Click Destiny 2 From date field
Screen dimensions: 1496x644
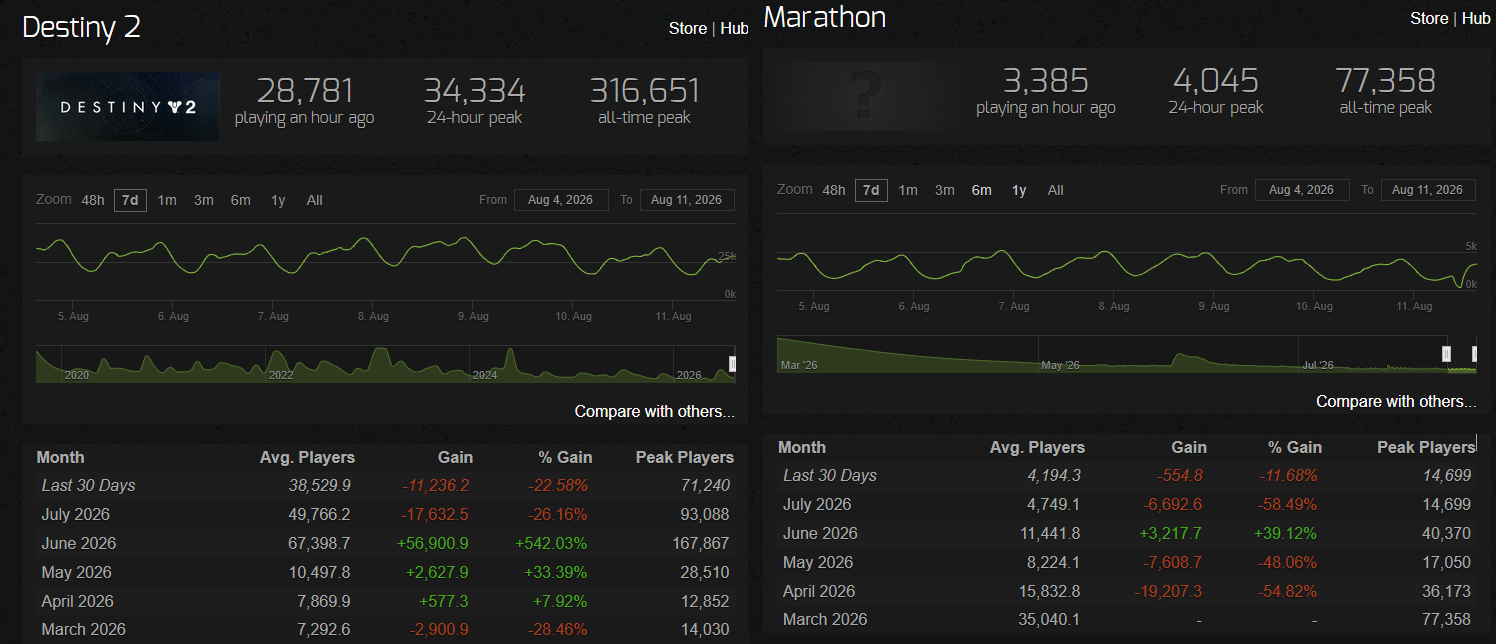click(561, 200)
